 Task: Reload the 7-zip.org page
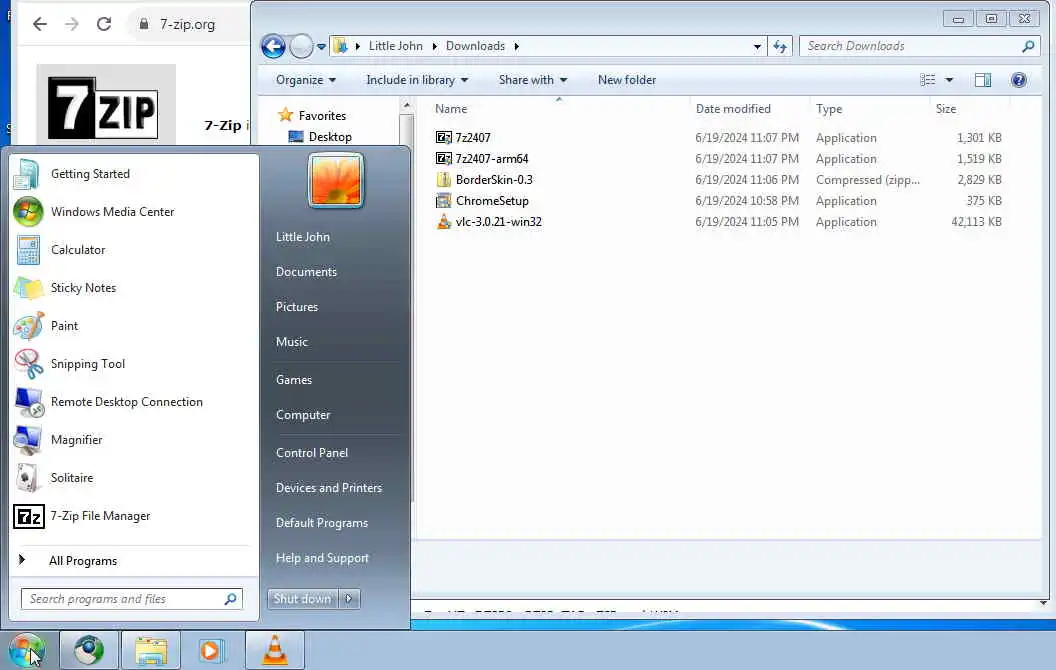click(104, 24)
